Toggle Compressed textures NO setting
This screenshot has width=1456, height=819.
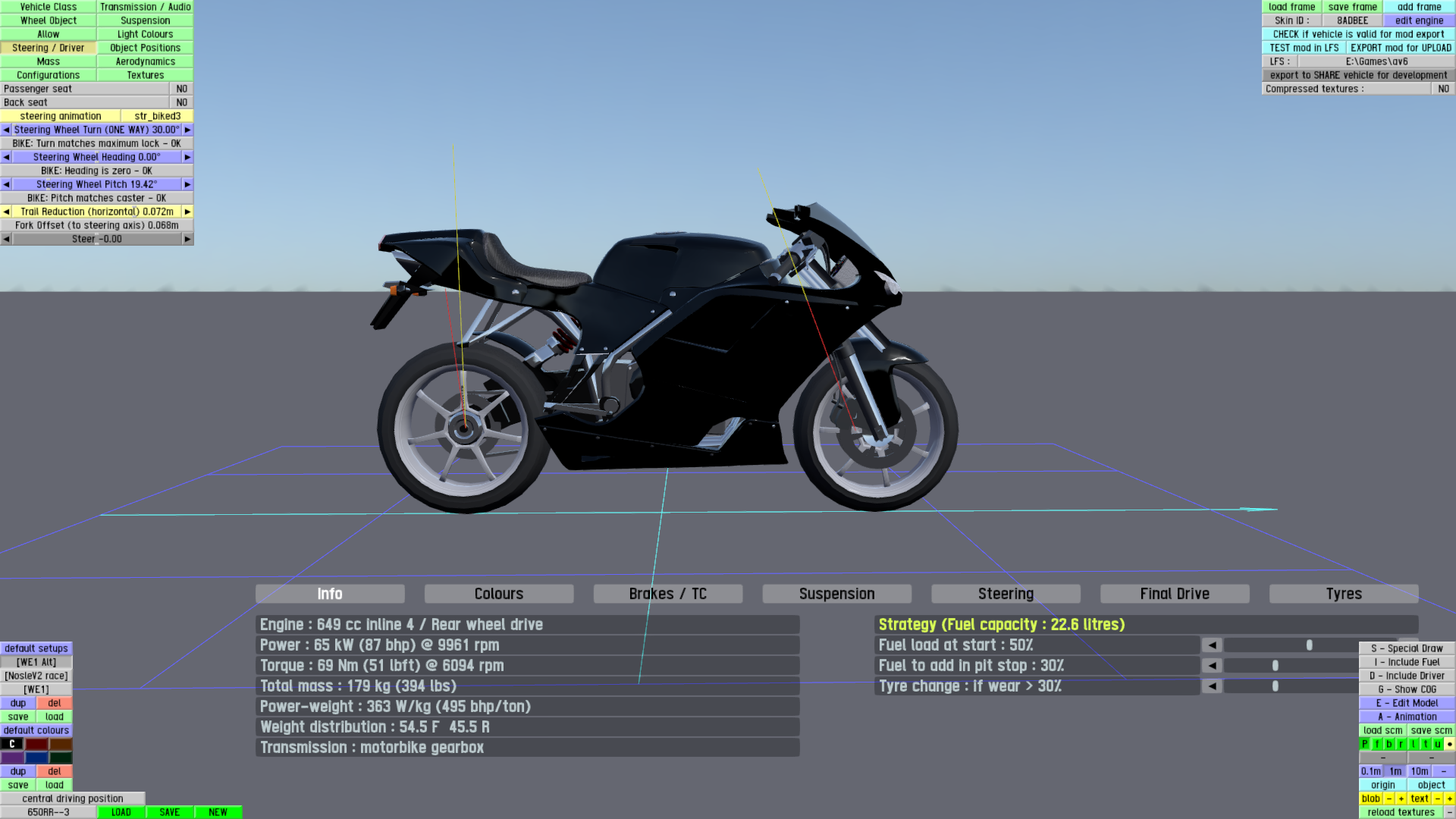1443,89
